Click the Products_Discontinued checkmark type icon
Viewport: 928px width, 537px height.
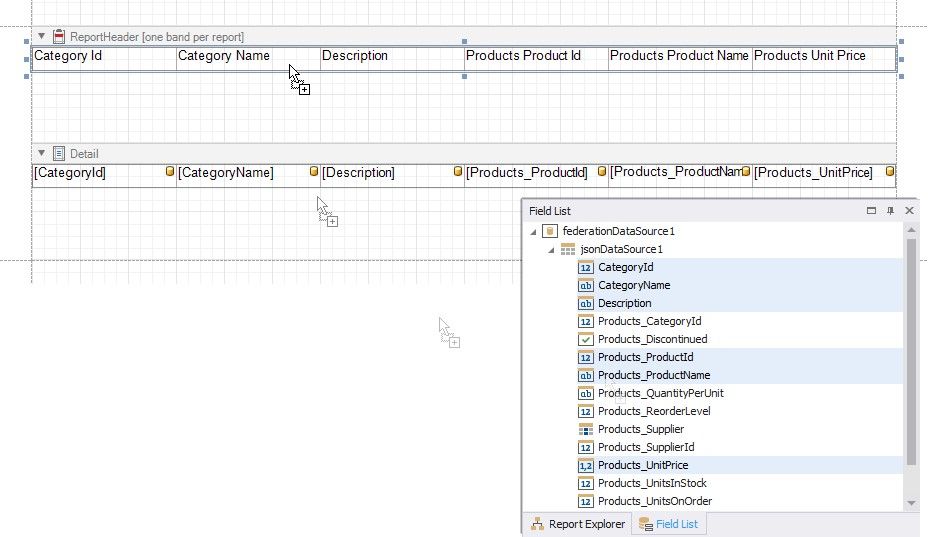click(x=586, y=339)
